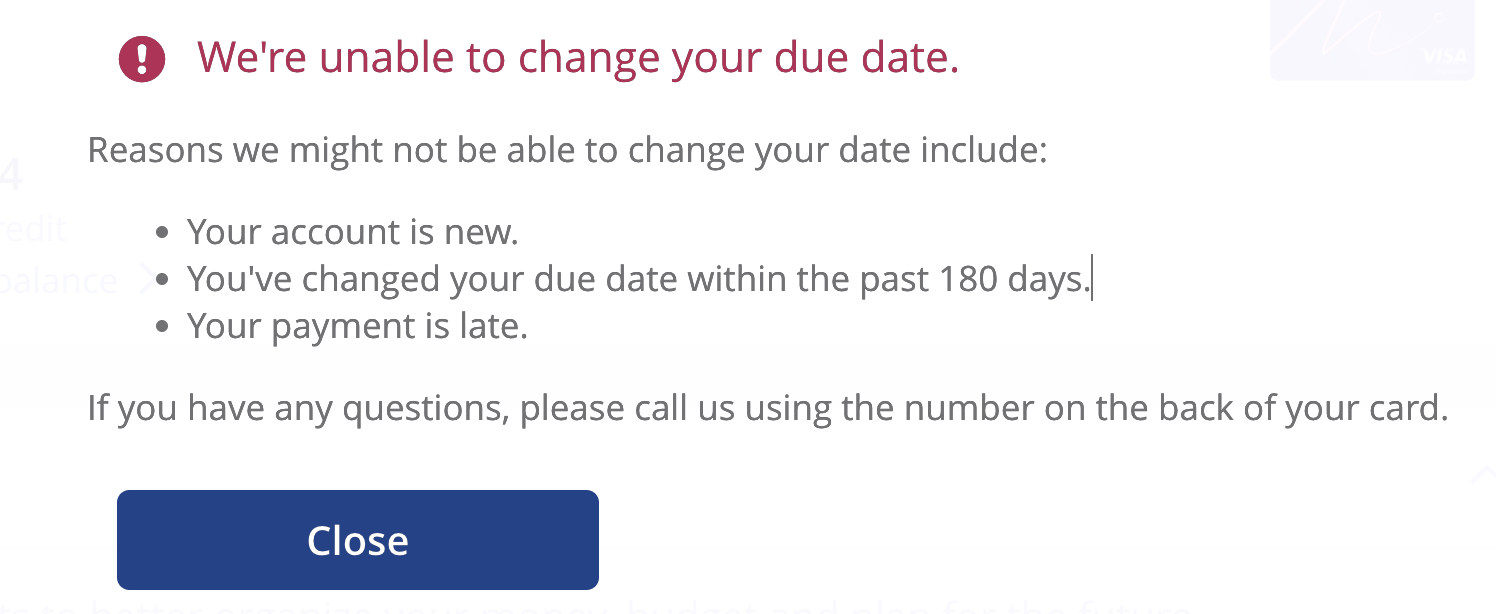Click the "We're unable to change" heading
This screenshot has width=1496, height=614.
[577, 58]
